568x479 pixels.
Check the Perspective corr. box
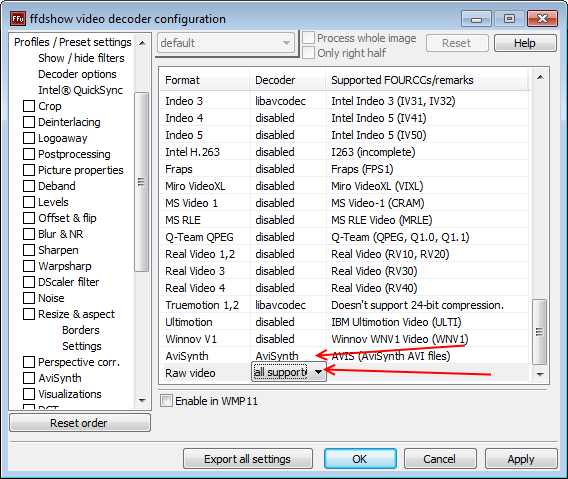click(29, 362)
